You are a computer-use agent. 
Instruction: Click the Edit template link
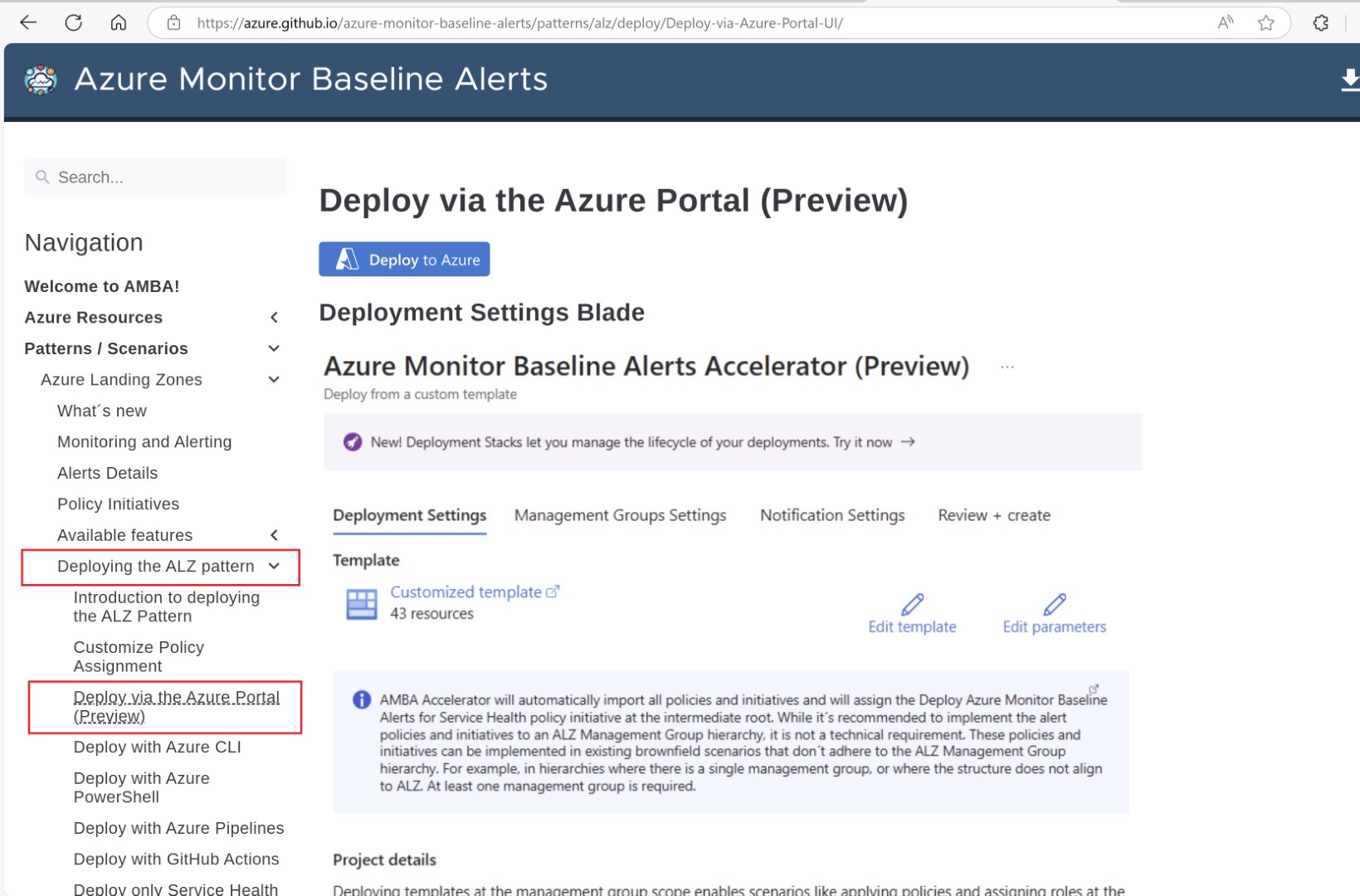point(912,626)
